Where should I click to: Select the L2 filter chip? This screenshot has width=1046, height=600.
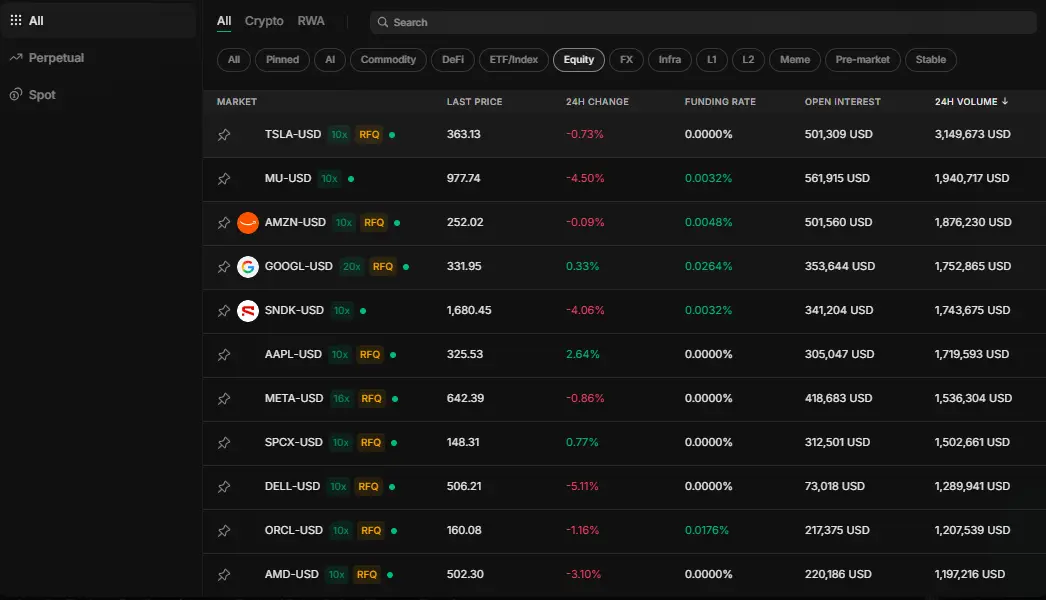[748, 59]
